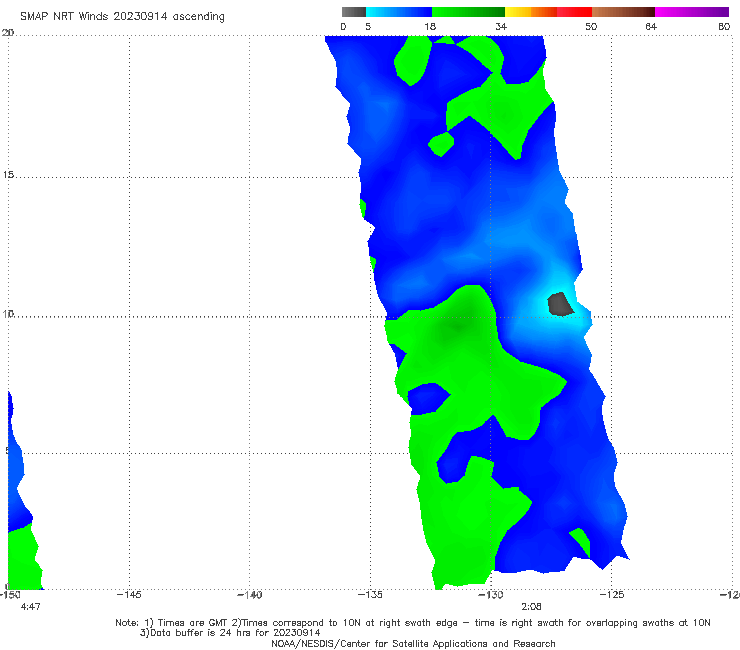Click the longitude label -135

370,595
